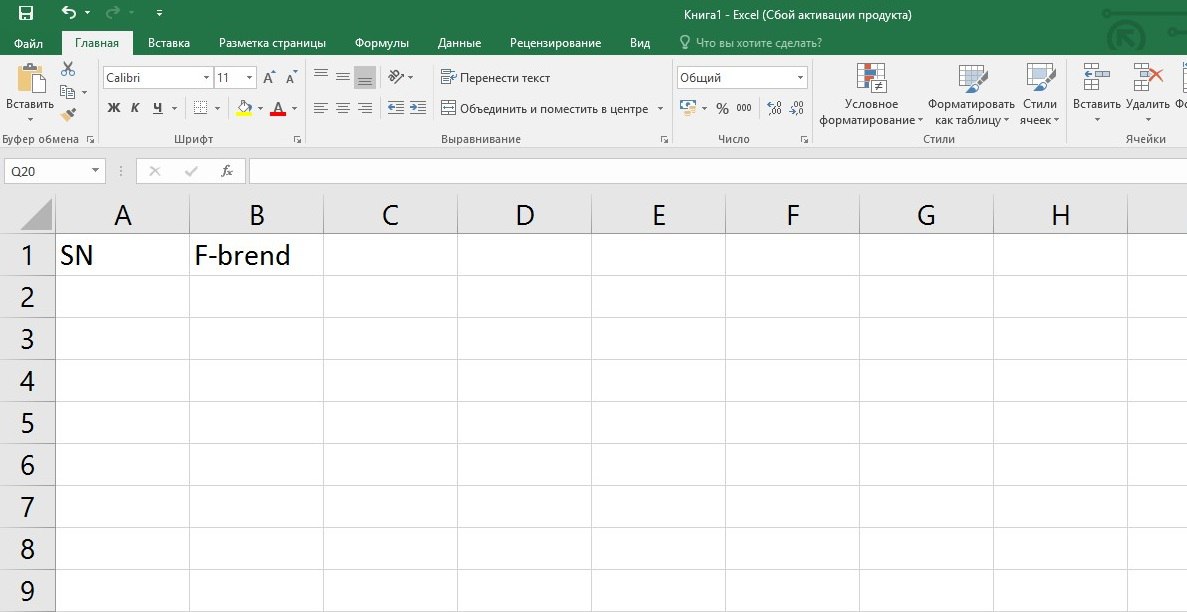Apply yellow fill color bucket

[244, 108]
